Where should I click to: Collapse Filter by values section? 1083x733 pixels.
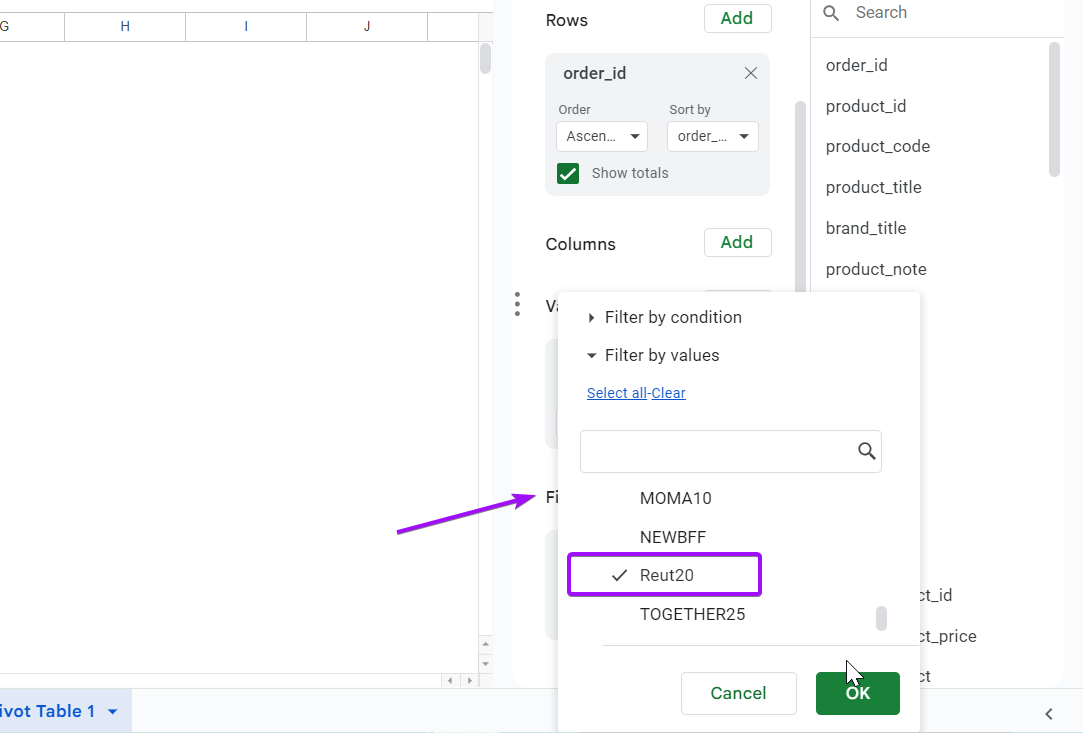(653, 355)
